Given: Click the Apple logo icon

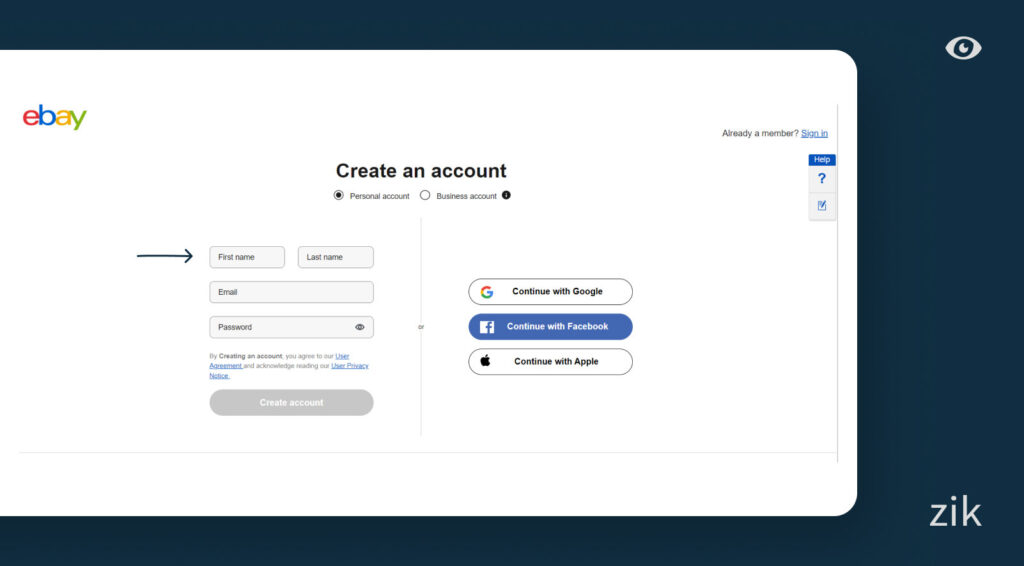Looking at the screenshot, I should point(486,361).
